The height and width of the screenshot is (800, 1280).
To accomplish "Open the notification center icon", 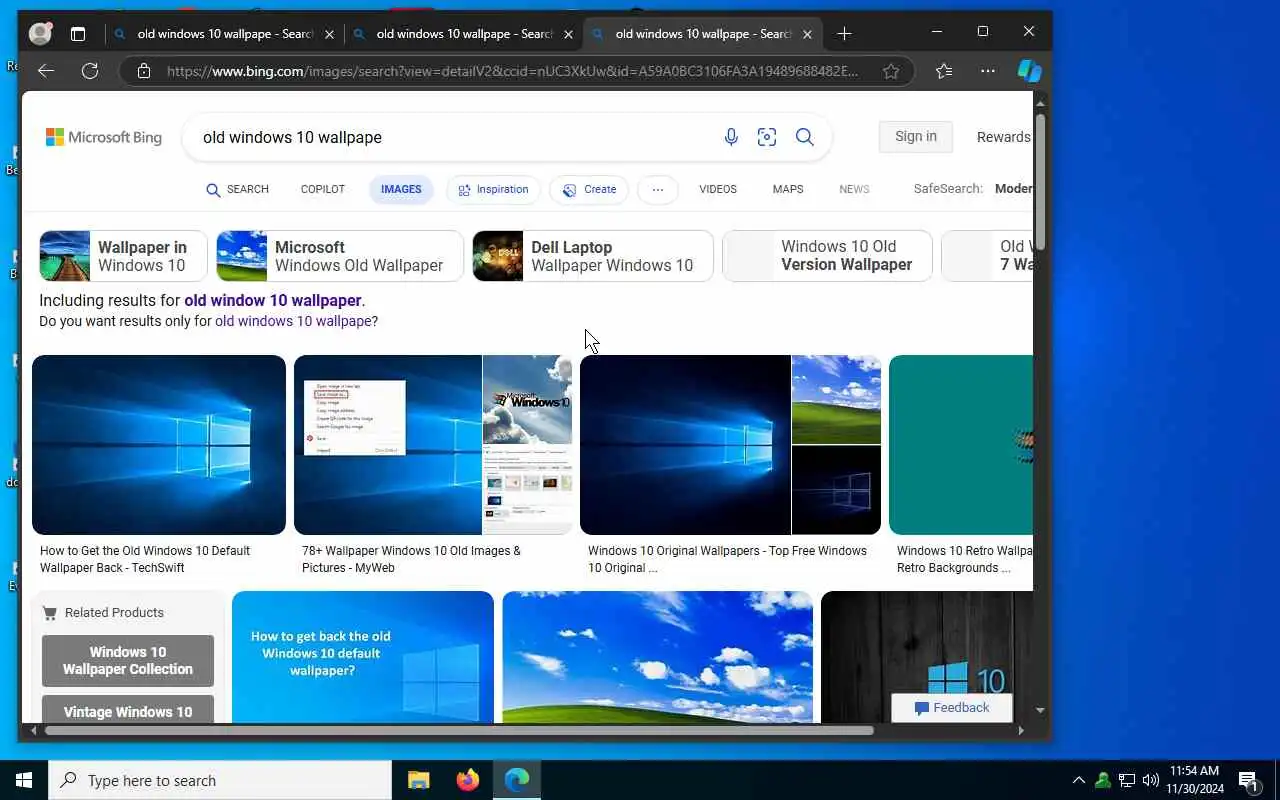I will tap(1248, 780).
